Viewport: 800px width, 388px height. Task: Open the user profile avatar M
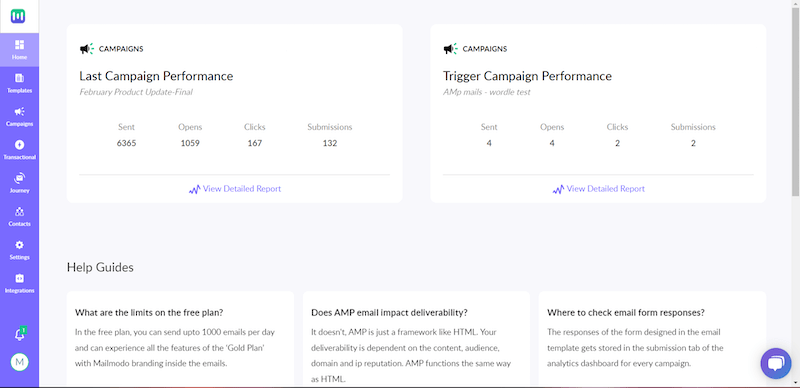point(20,362)
